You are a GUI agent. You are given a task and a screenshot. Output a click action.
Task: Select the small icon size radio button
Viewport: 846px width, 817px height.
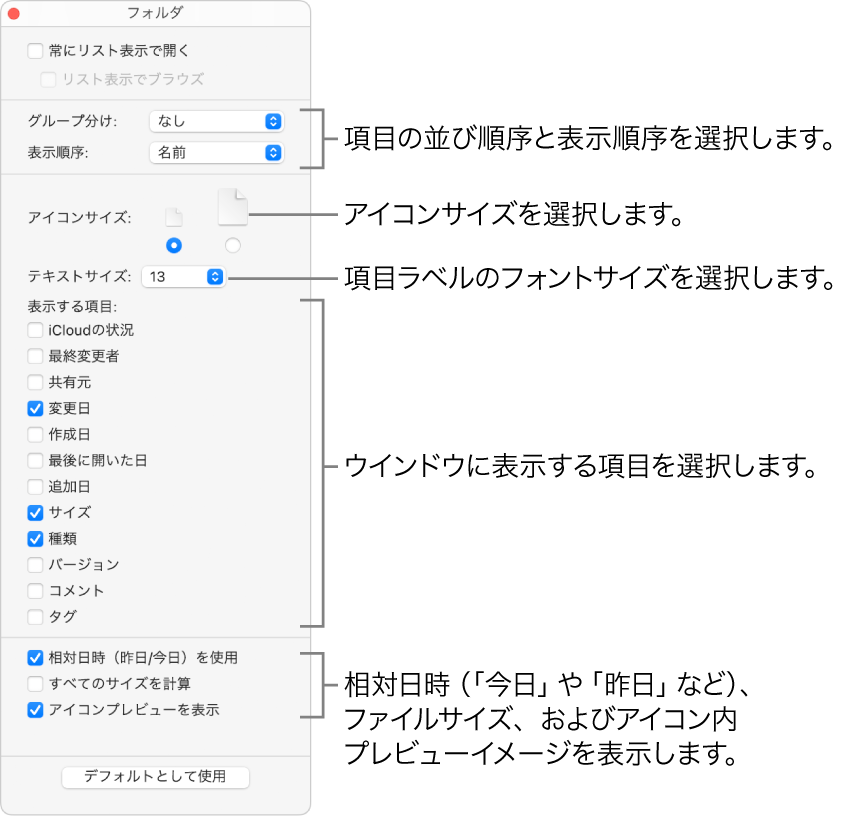(x=174, y=244)
